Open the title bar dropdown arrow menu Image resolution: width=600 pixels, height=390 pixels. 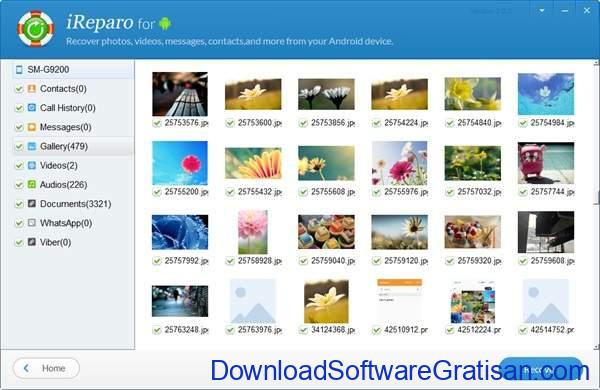[x=542, y=10]
